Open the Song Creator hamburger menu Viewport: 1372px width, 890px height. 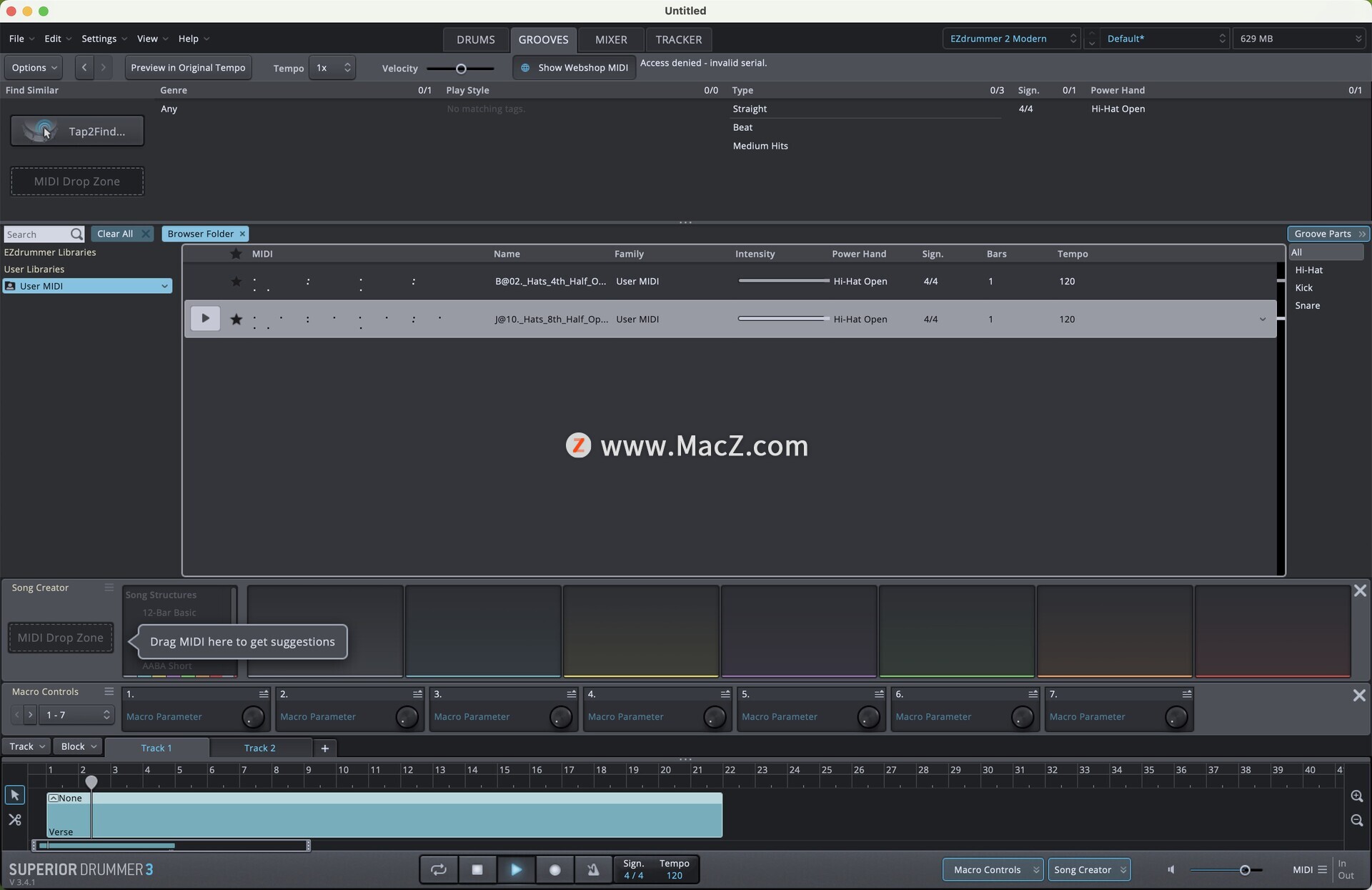tap(109, 588)
